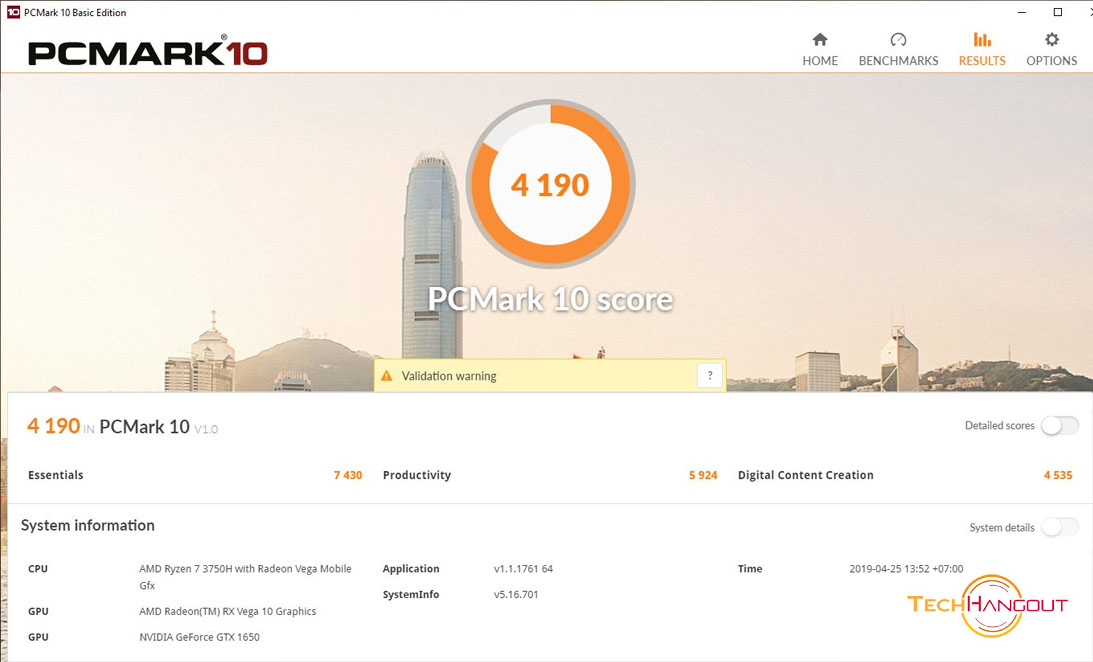Click the PCMark 10 app icon in title bar

click(13, 12)
